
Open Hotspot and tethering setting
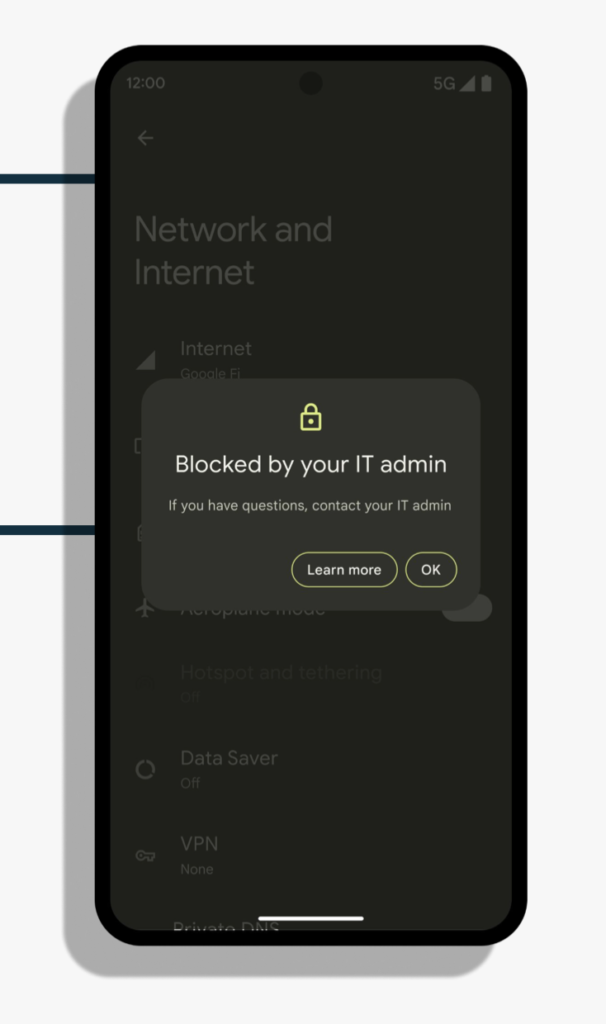[311, 684]
